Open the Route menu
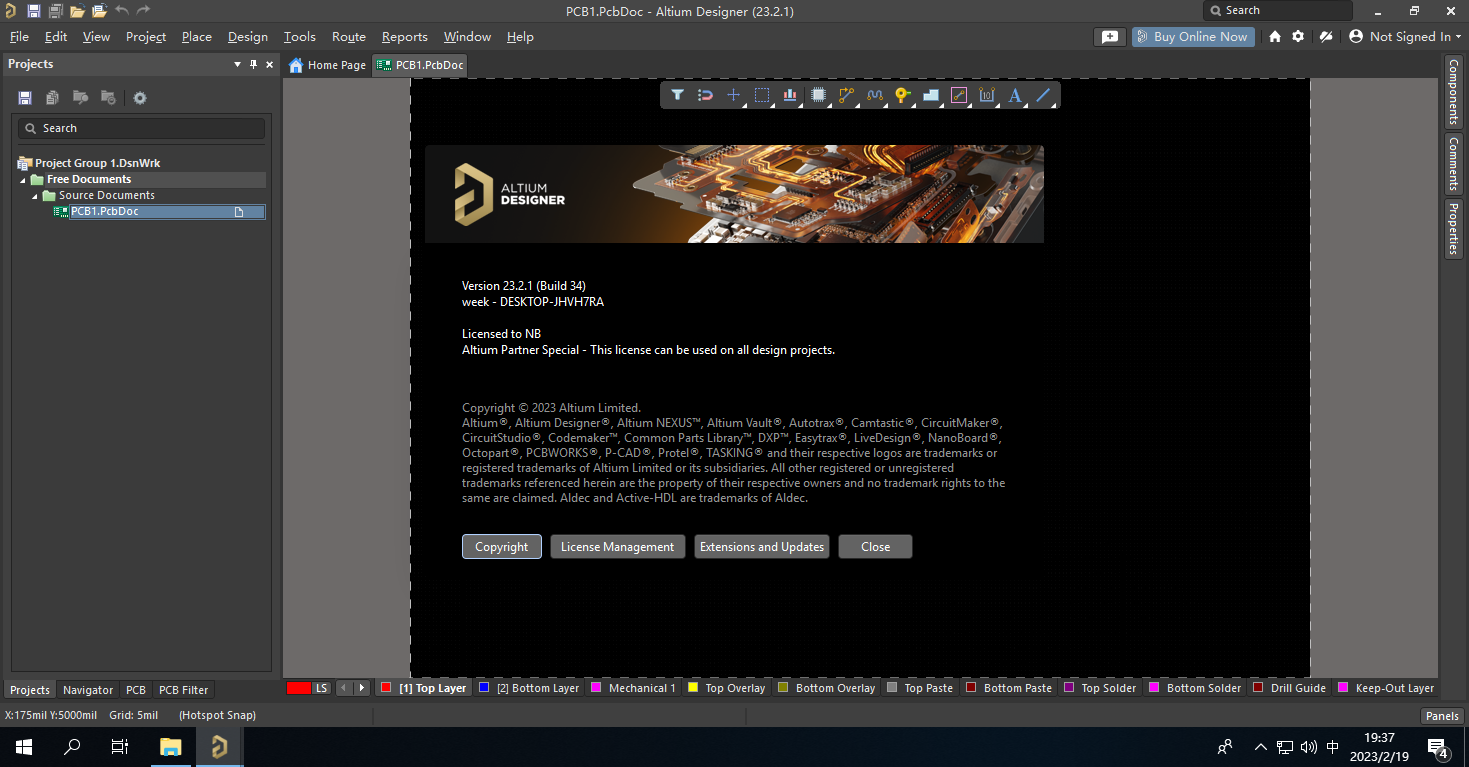1469x767 pixels. point(349,36)
